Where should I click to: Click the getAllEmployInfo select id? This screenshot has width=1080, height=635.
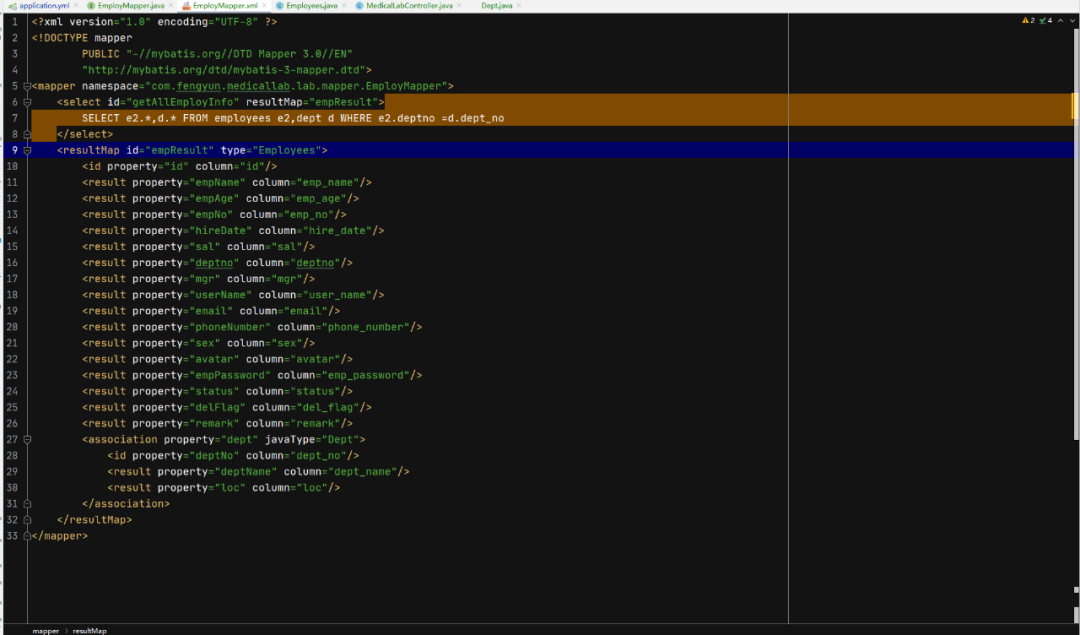[x=183, y=102]
